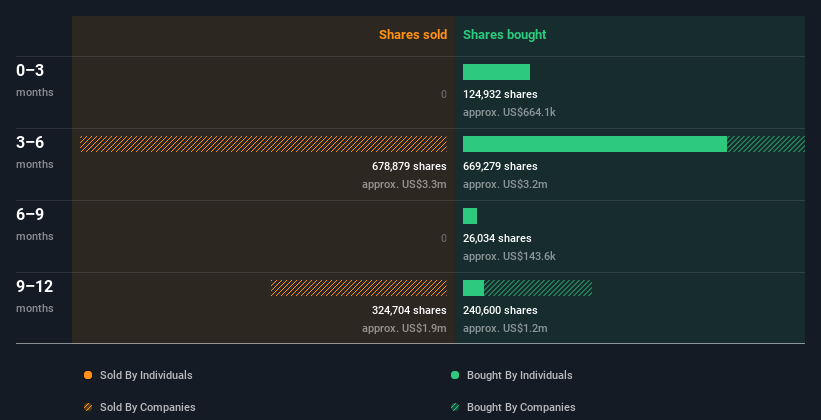Click the 9–12 months hatched green companies bar

tap(538, 288)
